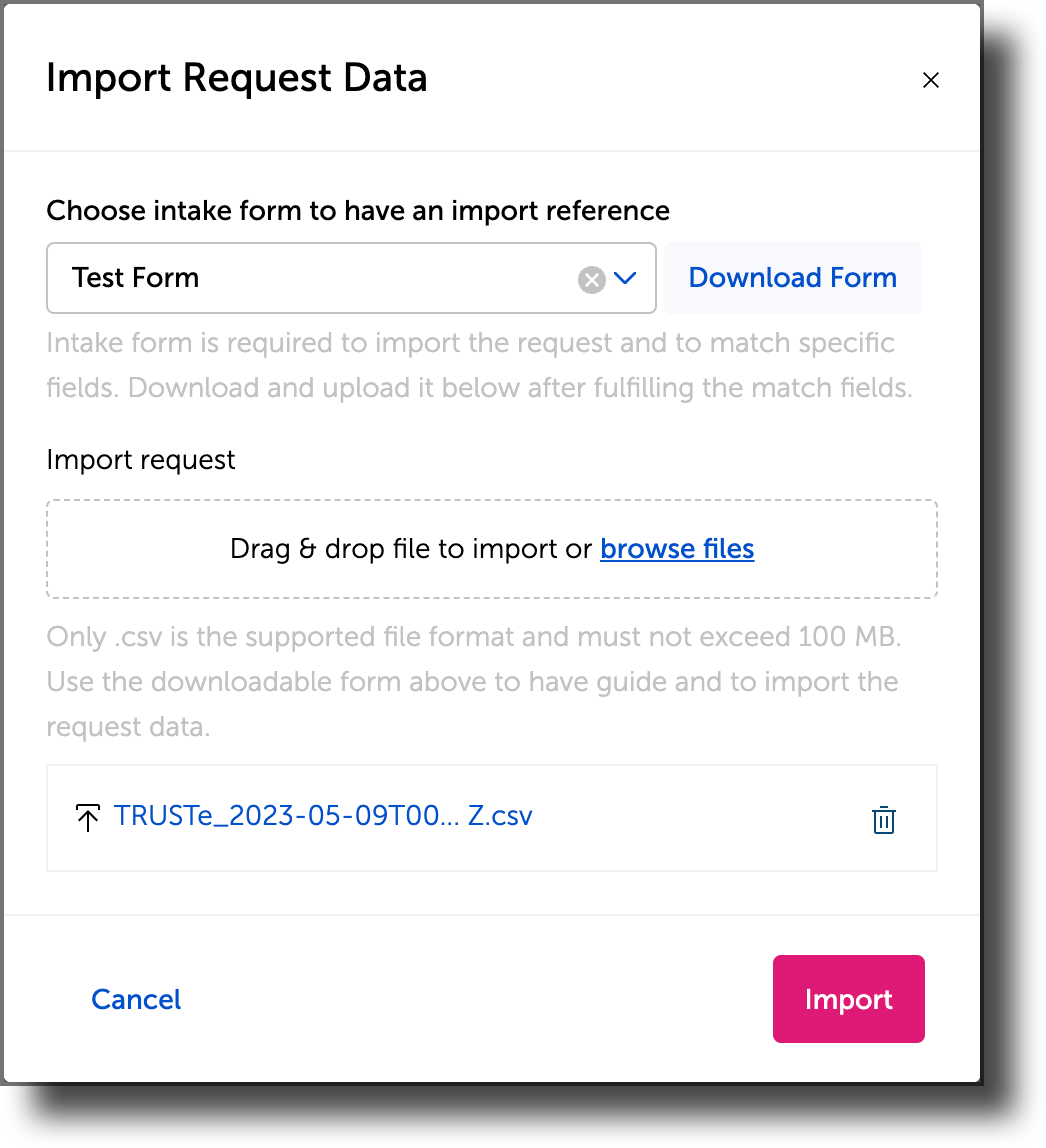Click the upload arrow beside the csv filename

[x=88, y=817]
